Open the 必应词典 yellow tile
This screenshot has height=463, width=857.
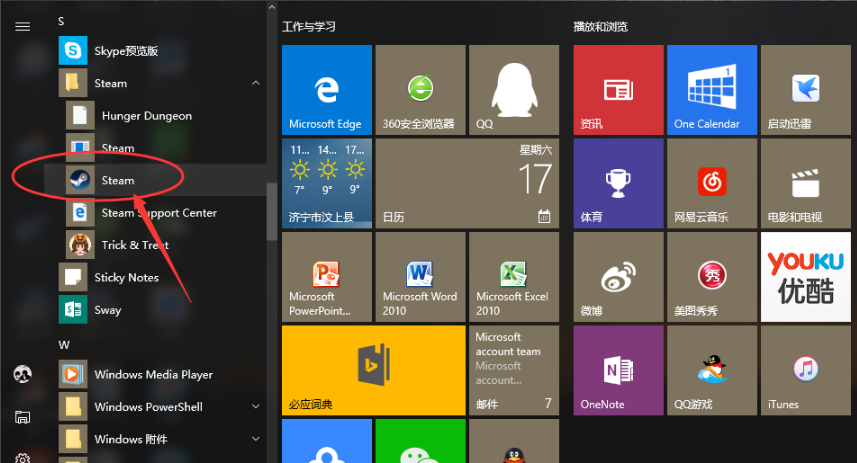(x=374, y=370)
